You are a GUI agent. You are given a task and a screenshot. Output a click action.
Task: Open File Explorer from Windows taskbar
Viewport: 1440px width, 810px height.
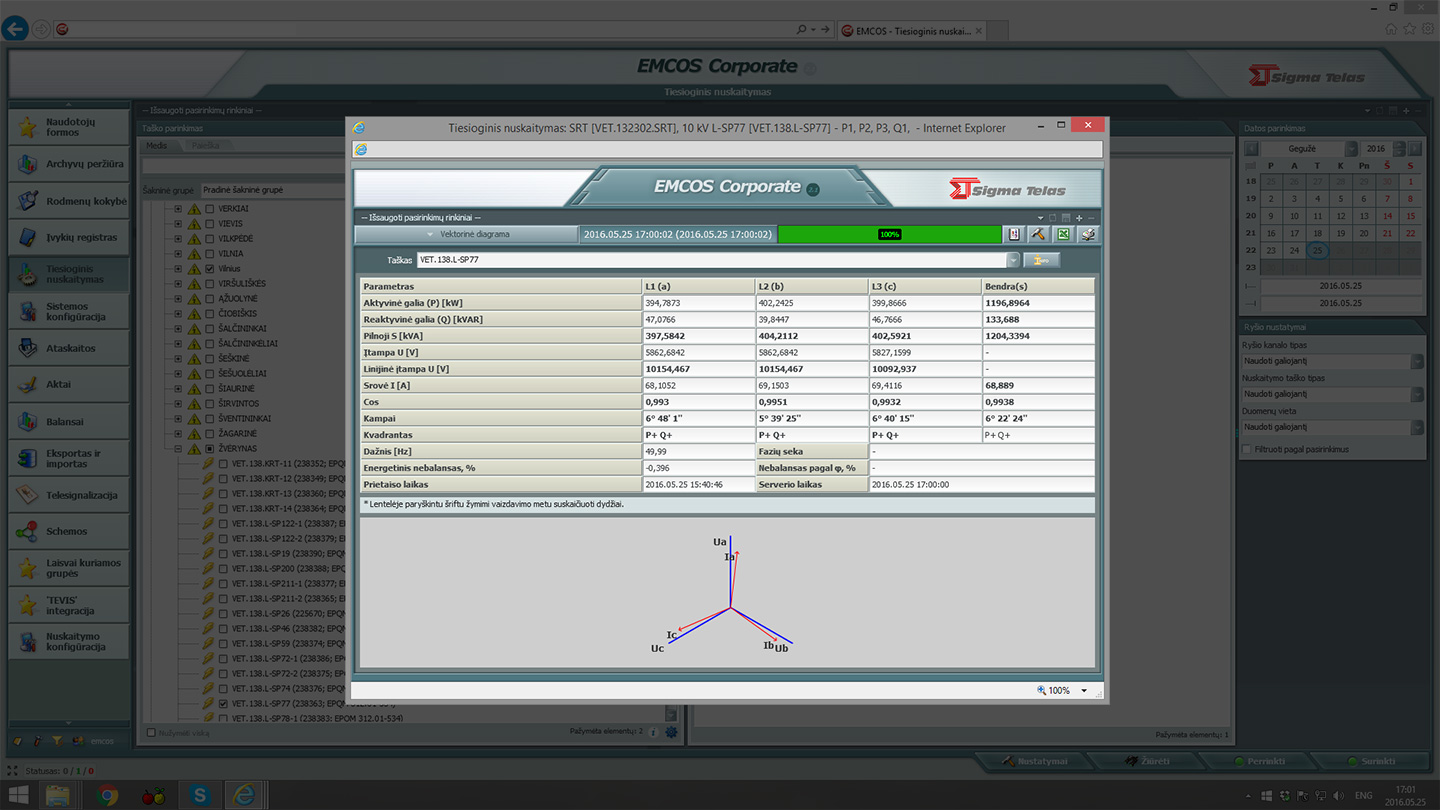[58, 796]
